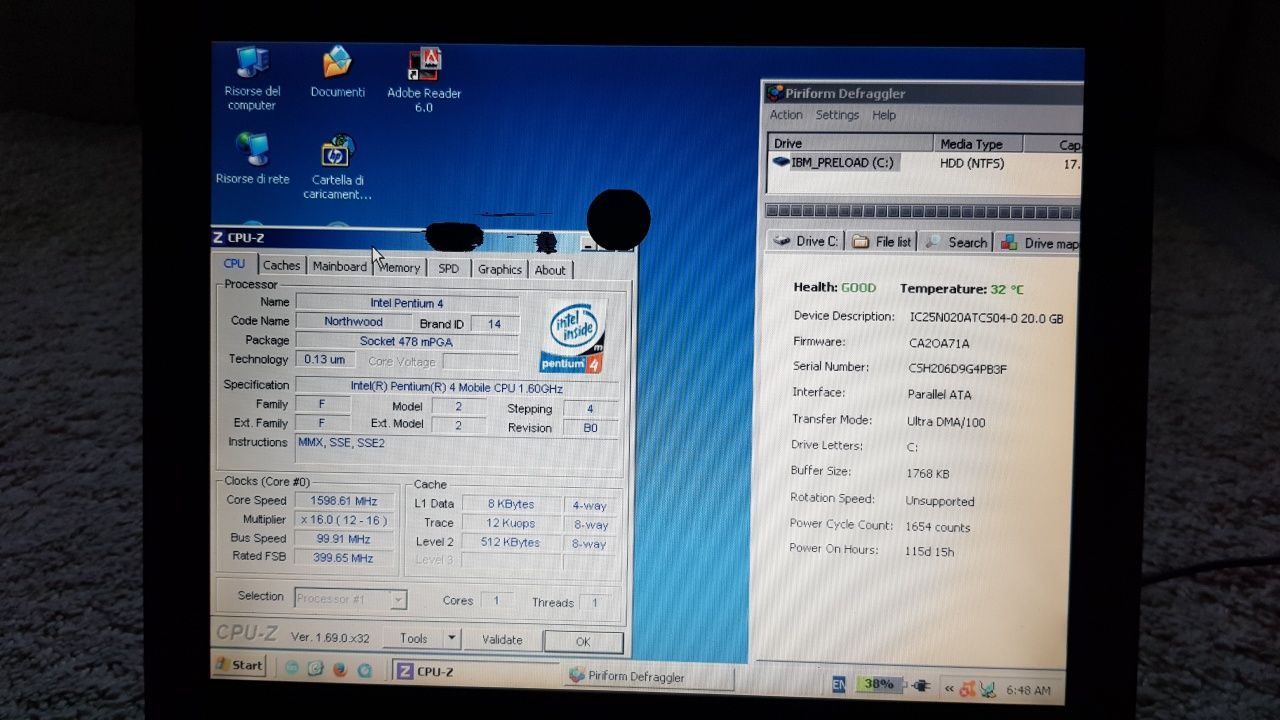
Task: Click the CSH206D9G4PB3F serial number
Action: pos(957,369)
